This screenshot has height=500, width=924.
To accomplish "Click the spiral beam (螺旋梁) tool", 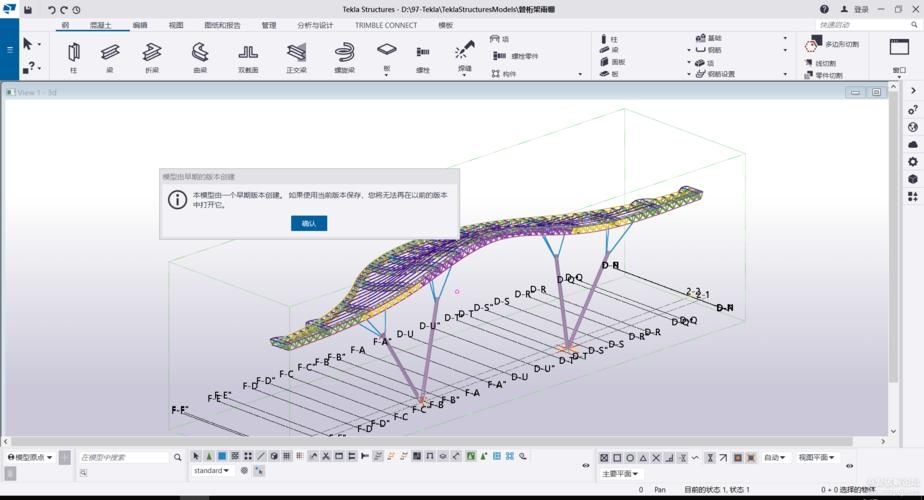I will (x=344, y=56).
